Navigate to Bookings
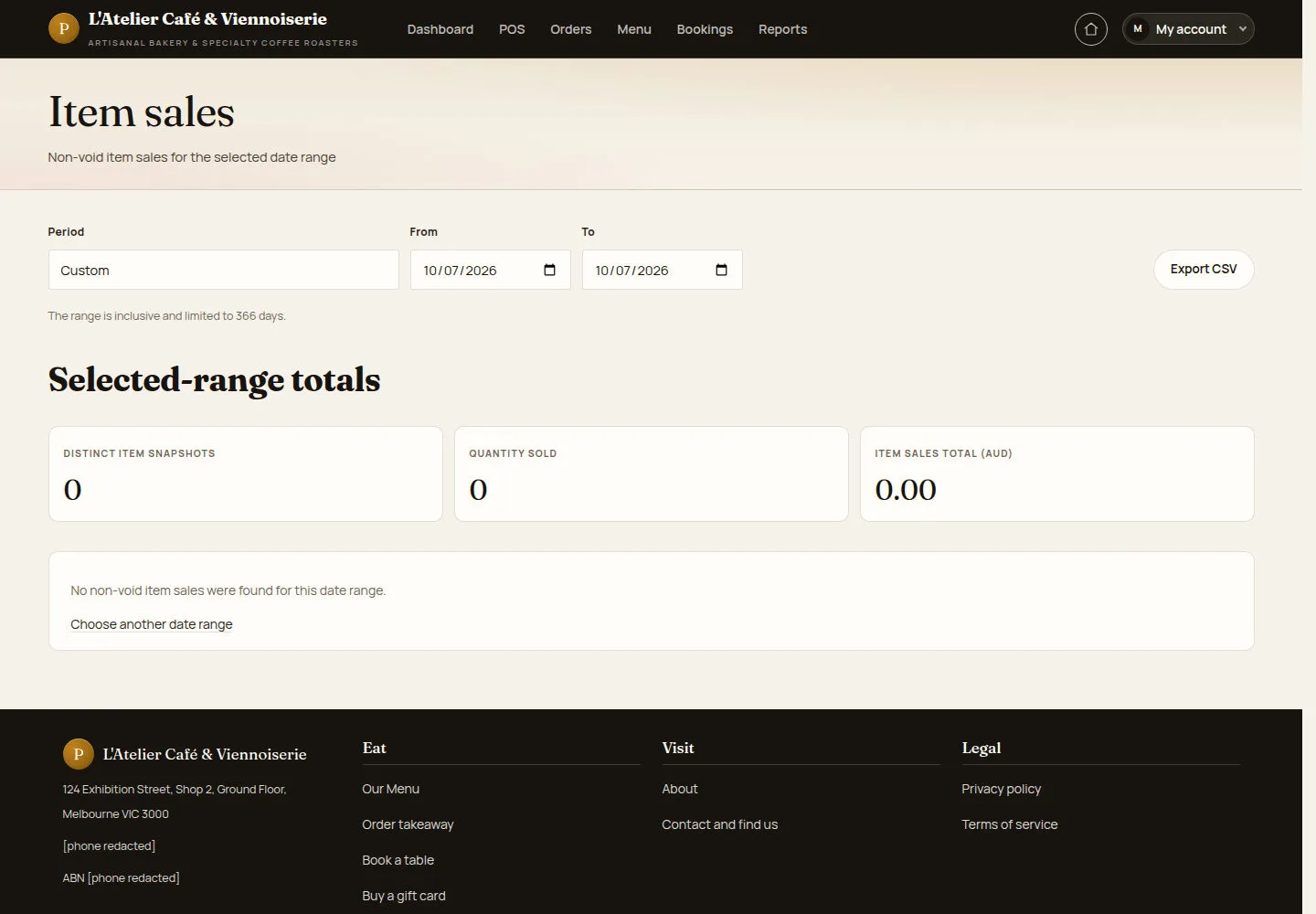1316x914 pixels. pos(705,29)
